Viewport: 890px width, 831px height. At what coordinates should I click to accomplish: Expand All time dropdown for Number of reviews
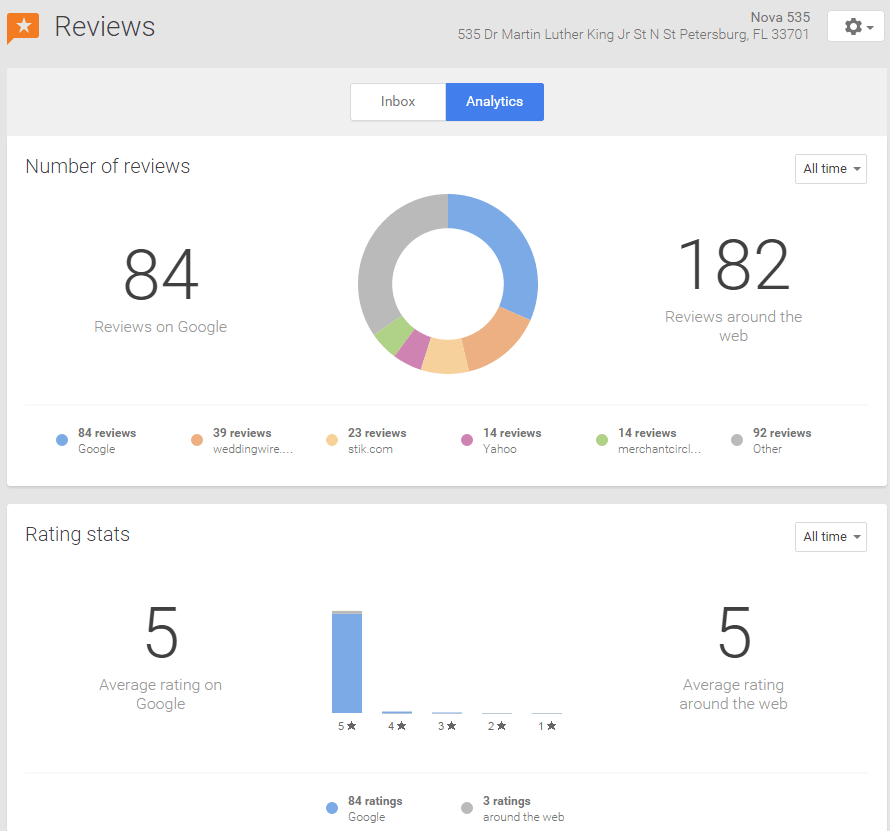(x=830, y=169)
